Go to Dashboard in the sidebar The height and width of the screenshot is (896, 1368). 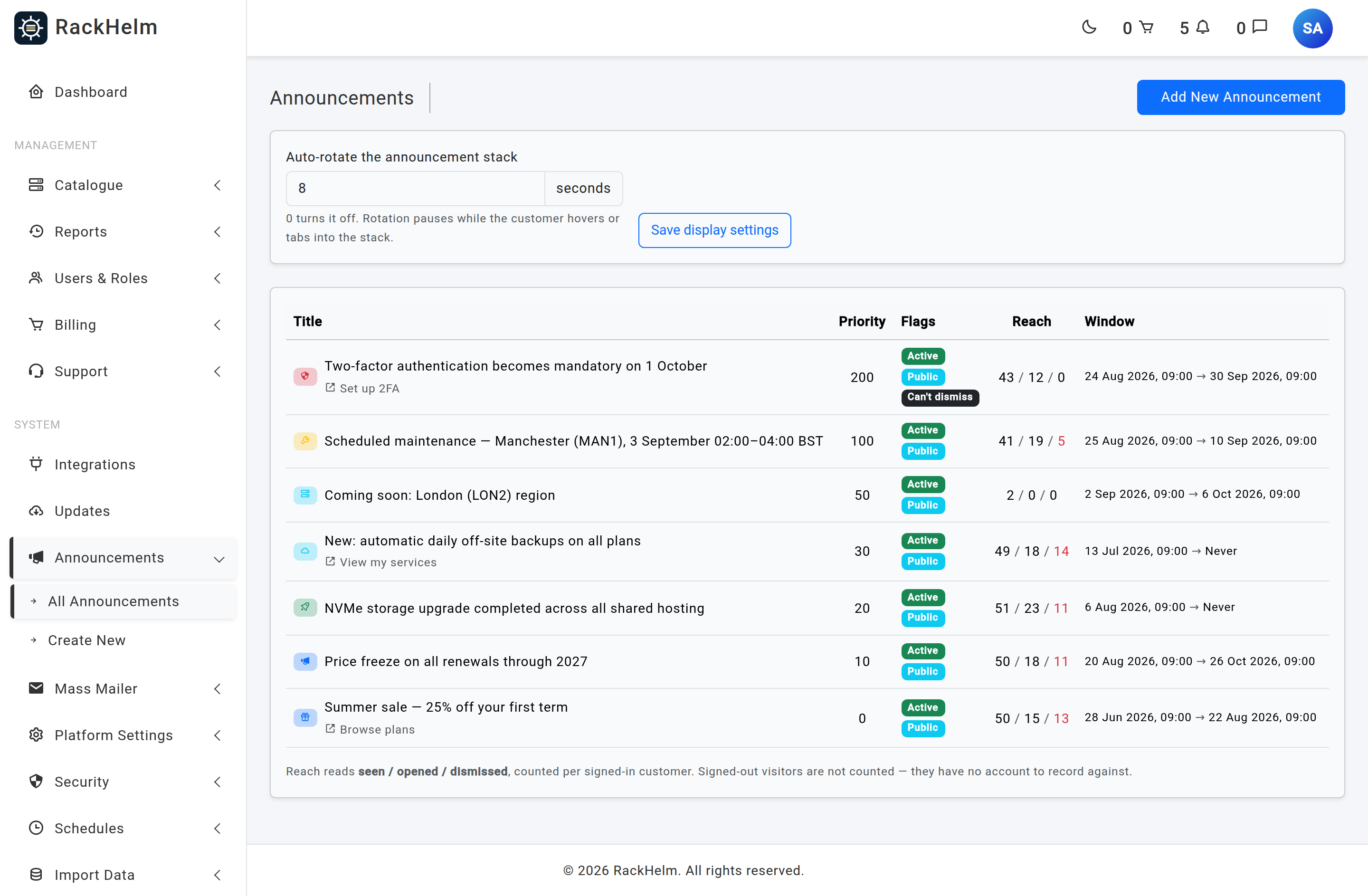[123, 92]
